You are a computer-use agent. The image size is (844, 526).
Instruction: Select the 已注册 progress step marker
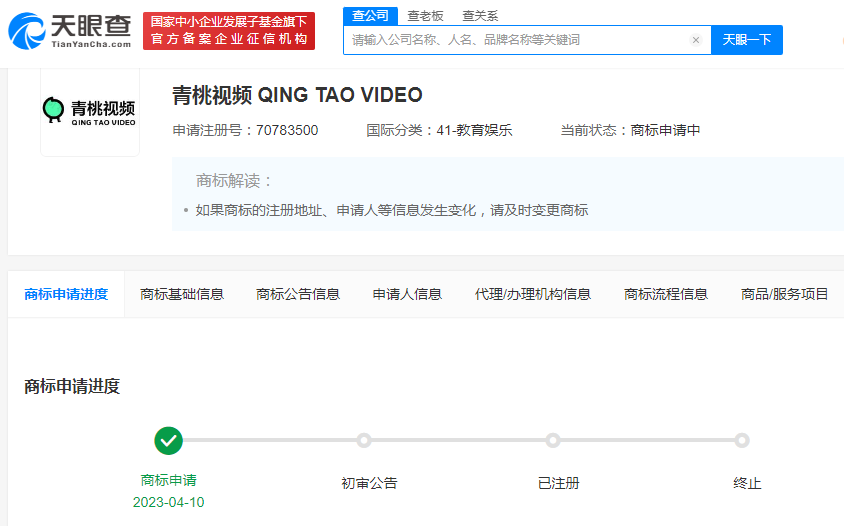click(x=553, y=440)
